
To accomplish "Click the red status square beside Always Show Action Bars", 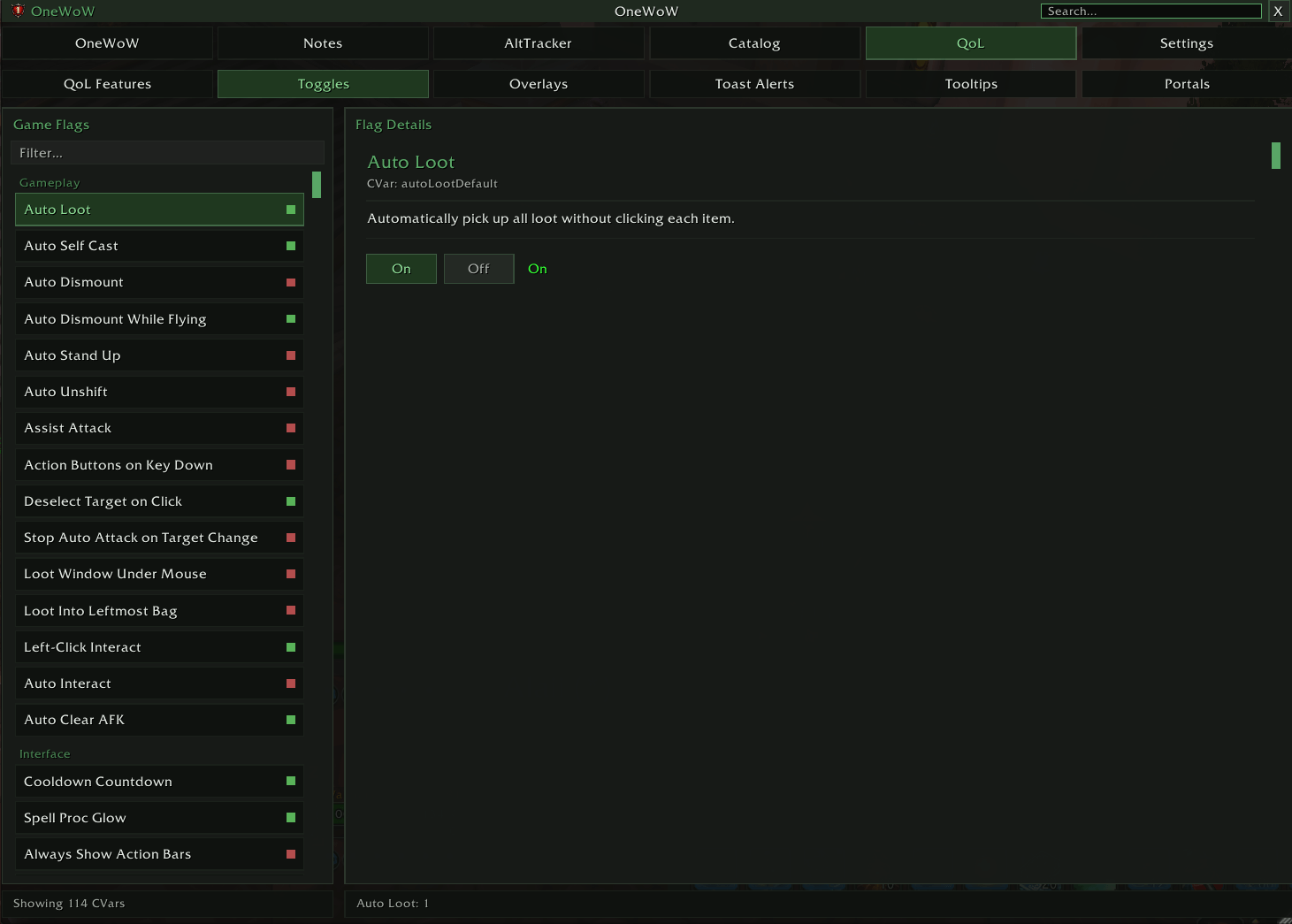I will [x=291, y=854].
